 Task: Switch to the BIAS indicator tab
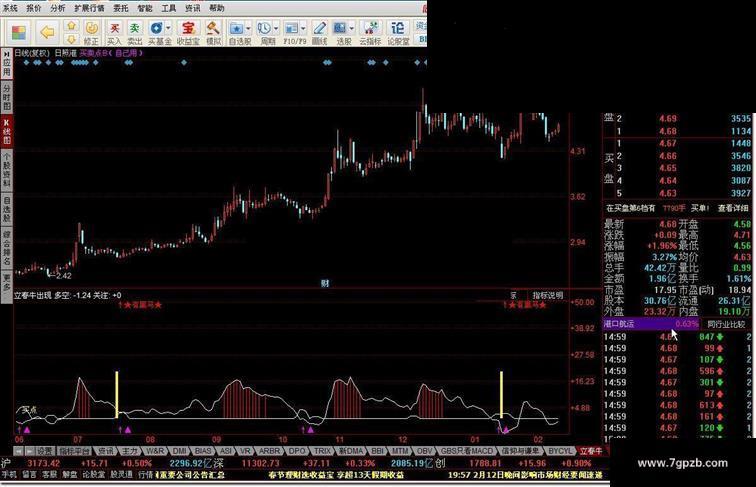(x=203, y=451)
